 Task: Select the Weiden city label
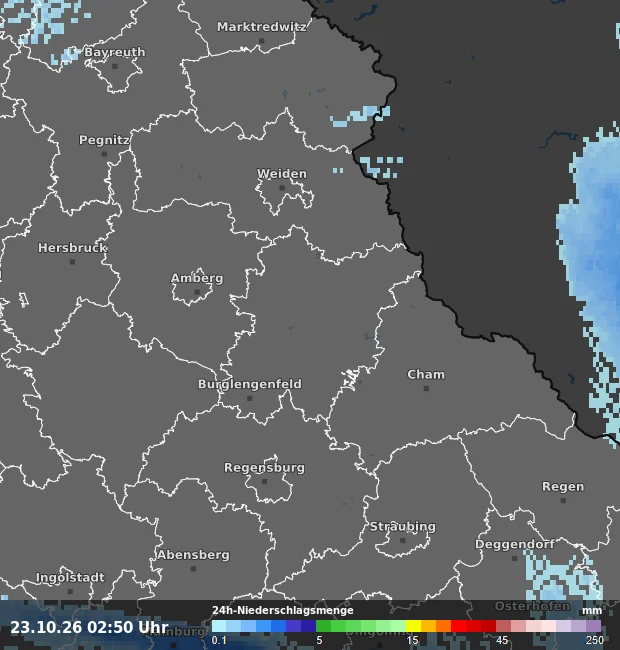coord(282,174)
